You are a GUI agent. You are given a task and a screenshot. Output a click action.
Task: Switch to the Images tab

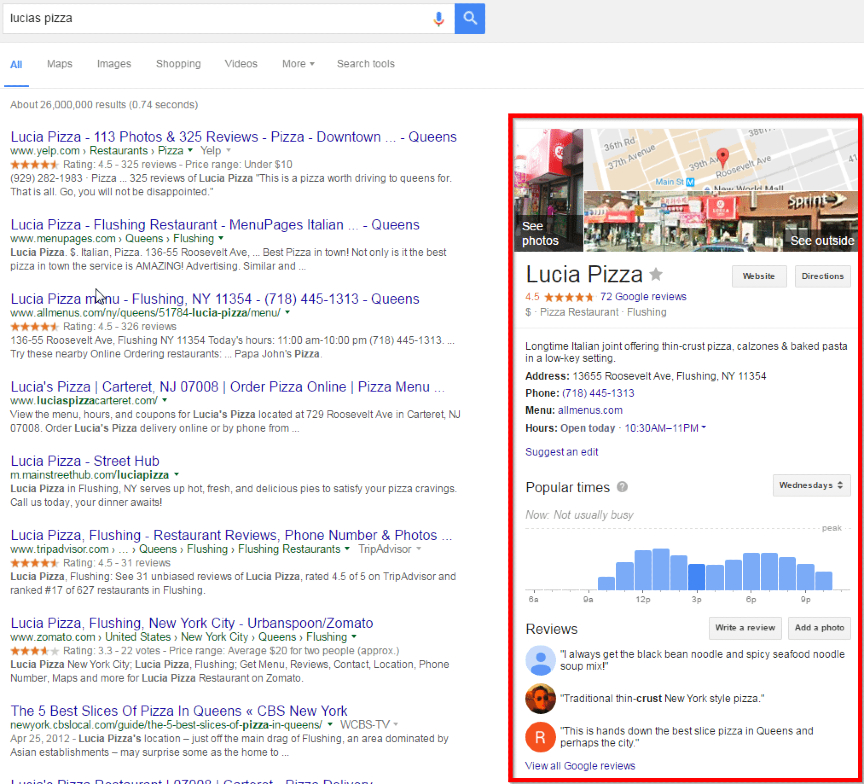point(114,64)
